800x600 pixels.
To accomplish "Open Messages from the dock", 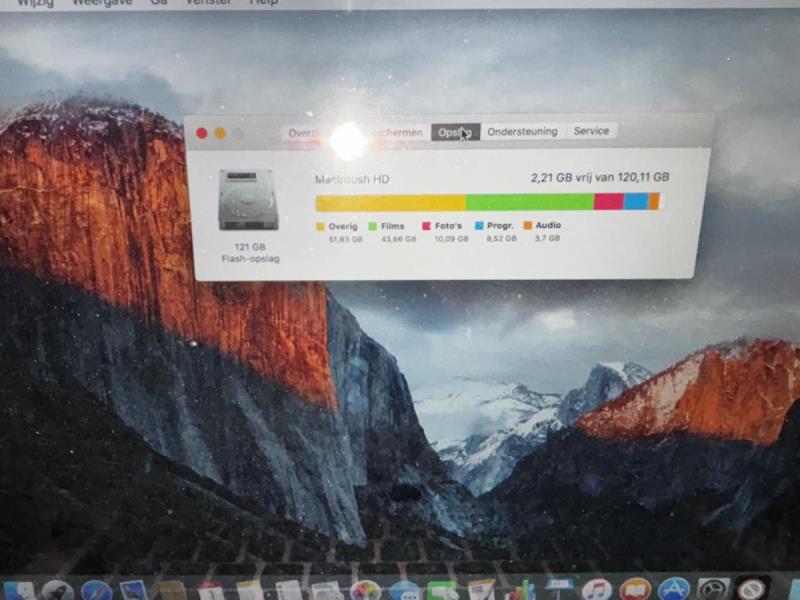I will point(404,591).
